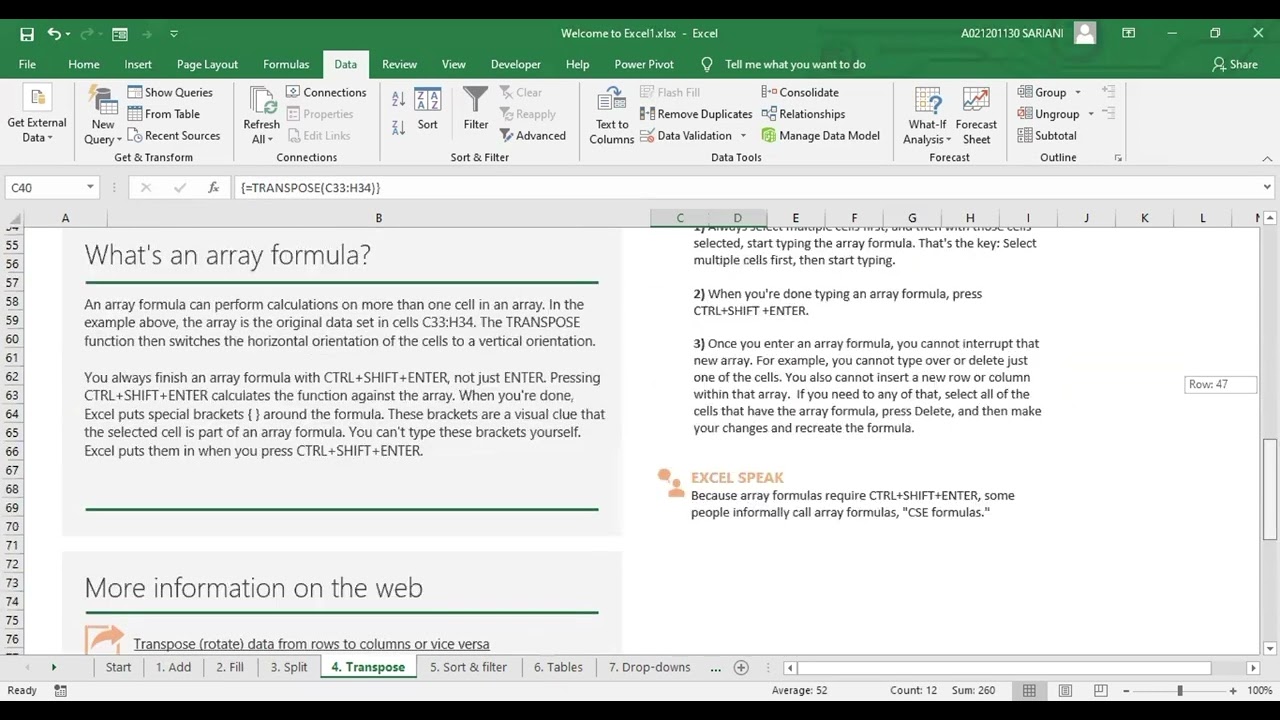
Task: Click the macro recording icon in status bar
Action: [x=60, y=691]
